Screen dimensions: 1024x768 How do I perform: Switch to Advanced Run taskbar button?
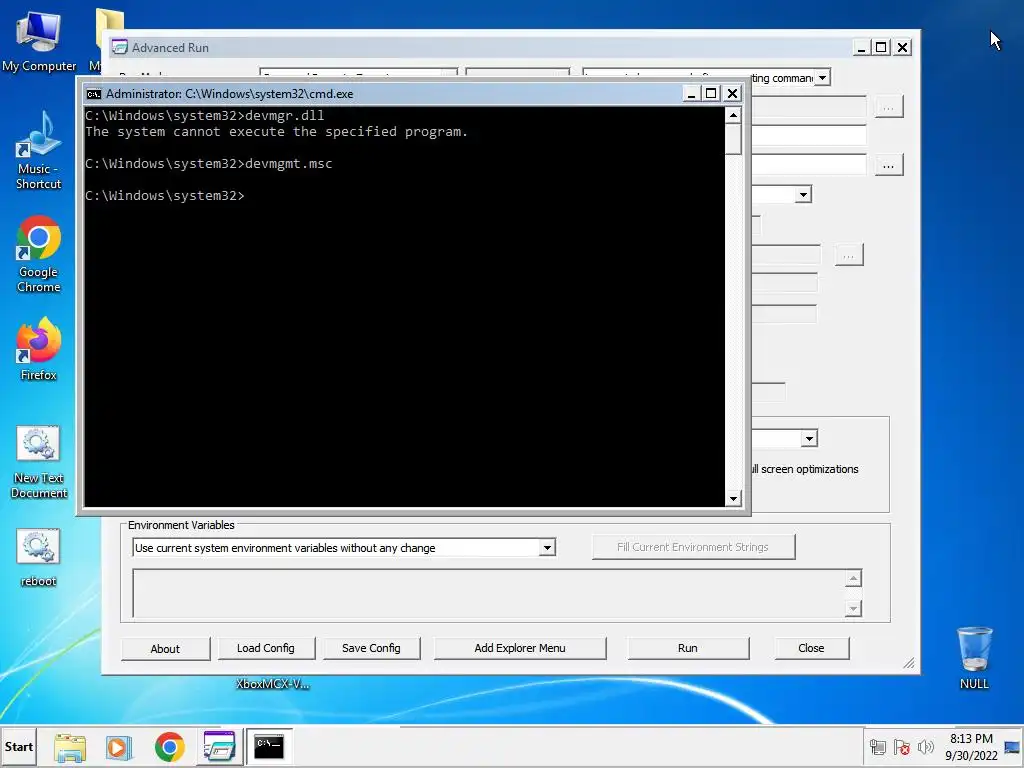(219, 746)
